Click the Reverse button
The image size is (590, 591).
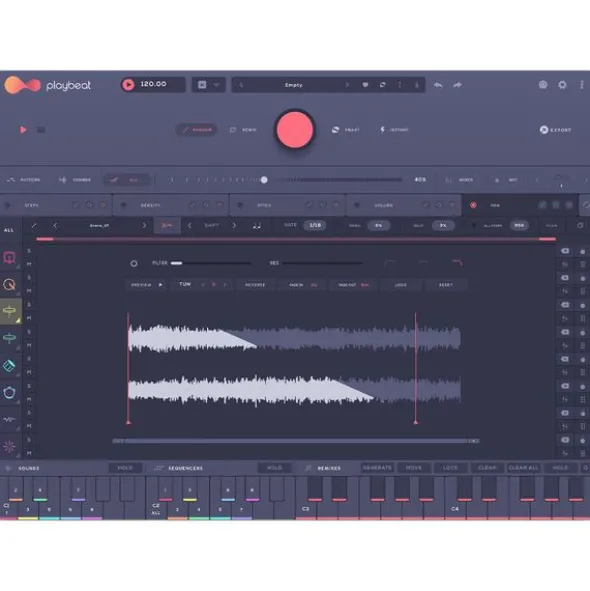click(x=255, y=285)
